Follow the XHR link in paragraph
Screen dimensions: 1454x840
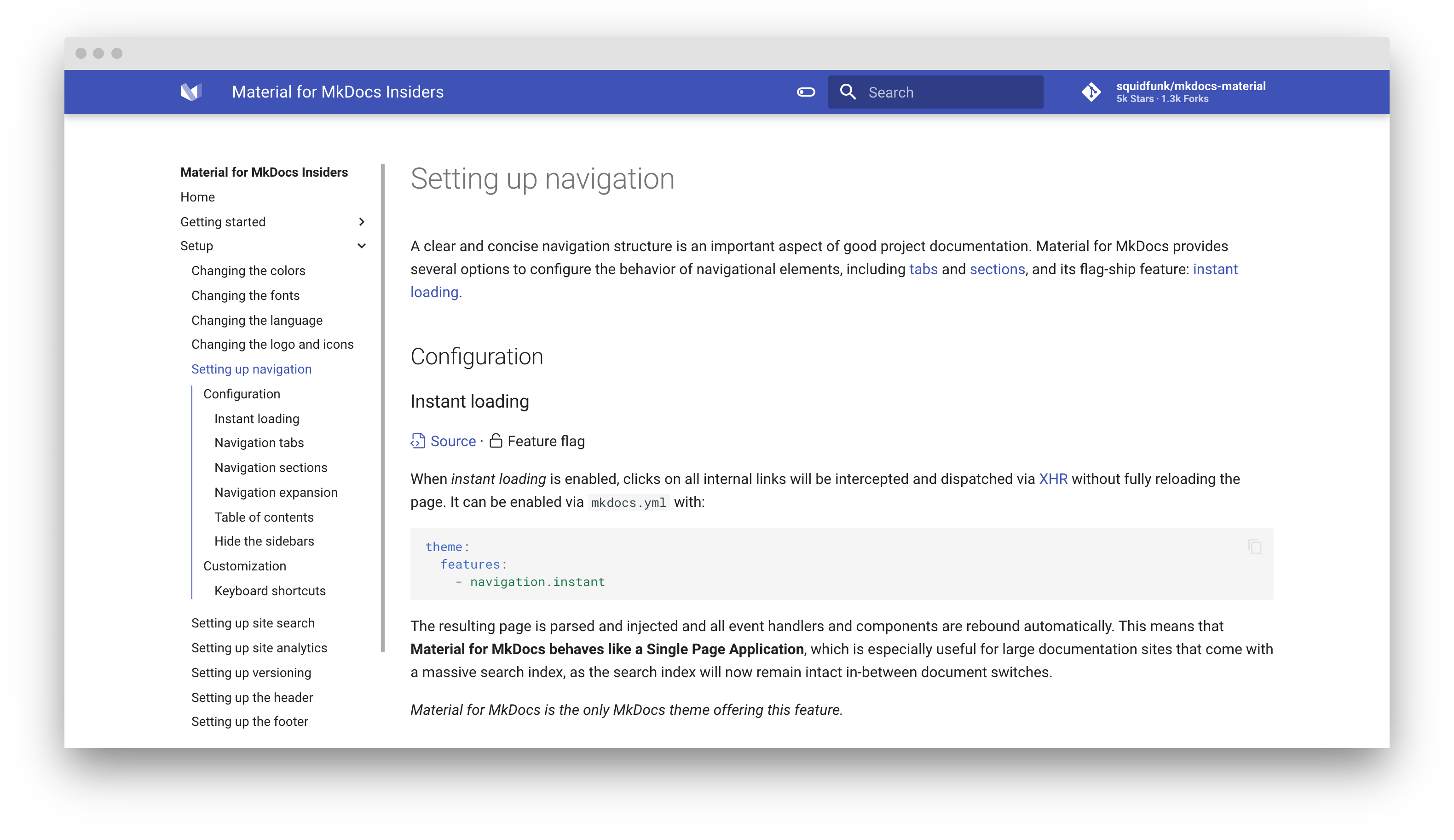point(1053,479)
